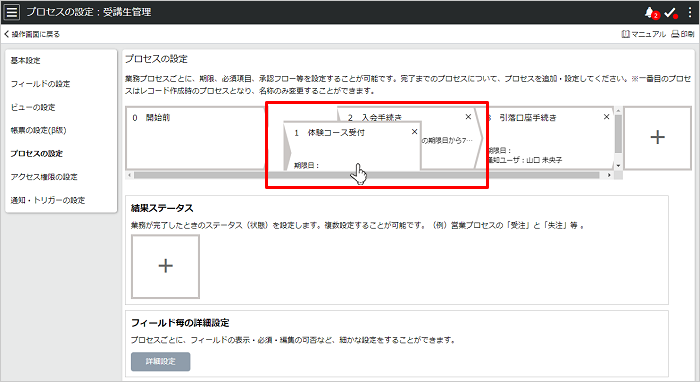This screenshot has height=382, width=700.
Task: Click the 0 開始前 process card
Action: pos(196,138)
